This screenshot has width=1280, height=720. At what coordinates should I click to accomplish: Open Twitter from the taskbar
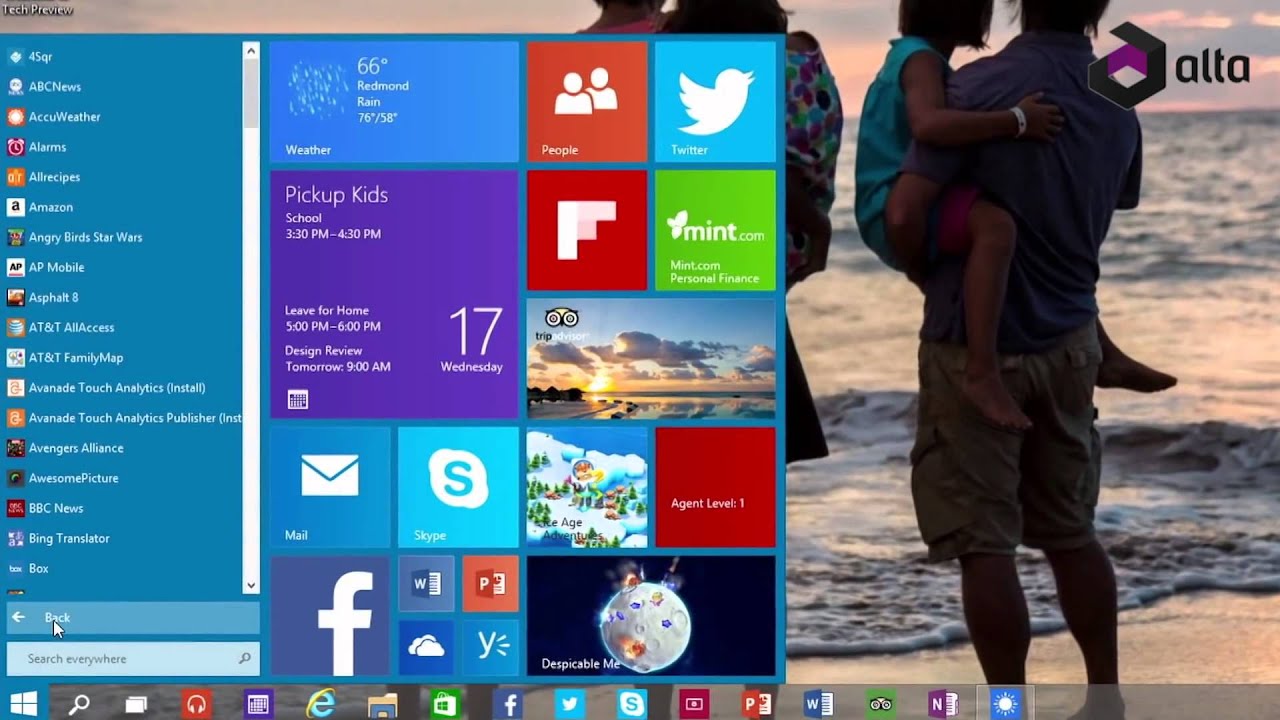(x=570, y=704)
